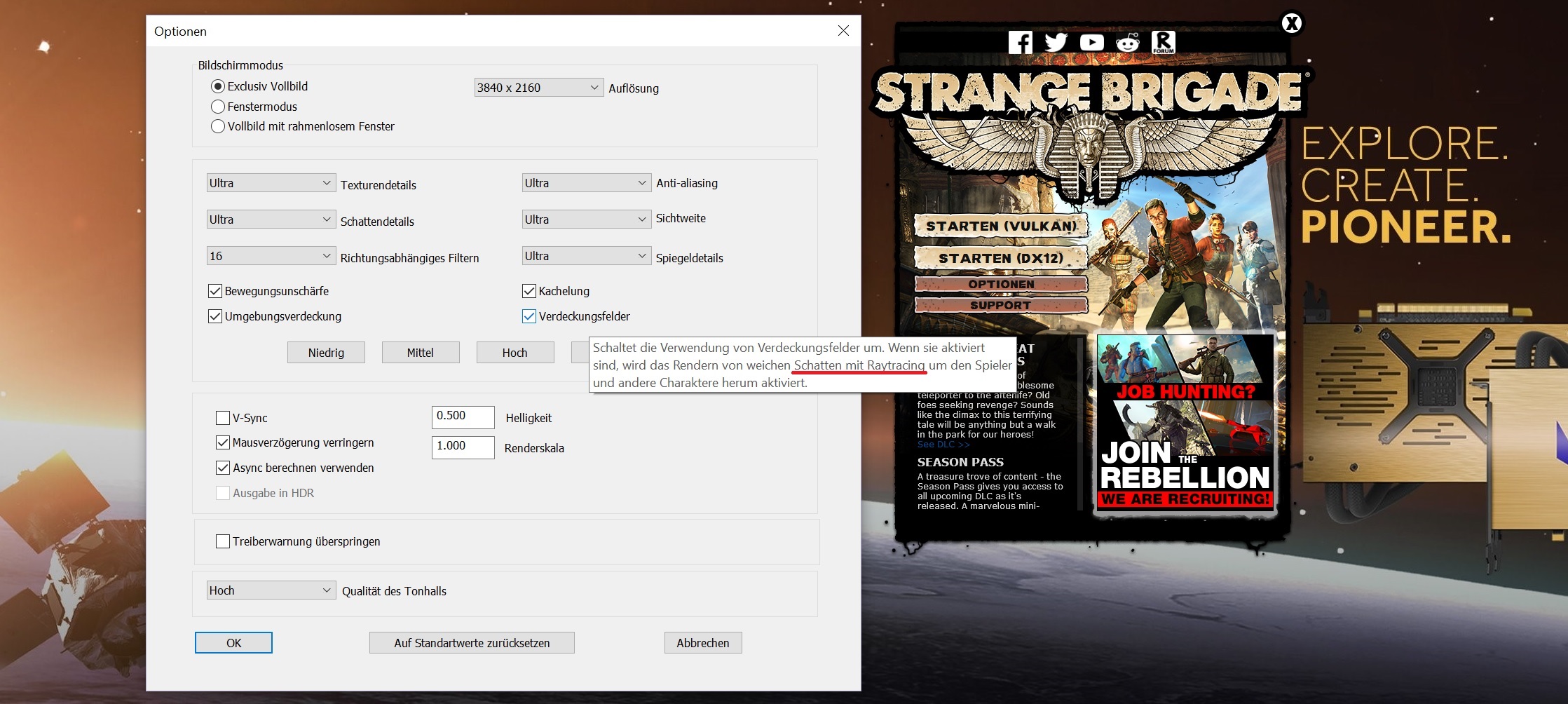The image size is (1568, 704).
Task: Close the Optionen dialog window
Action: pos(843,31)
